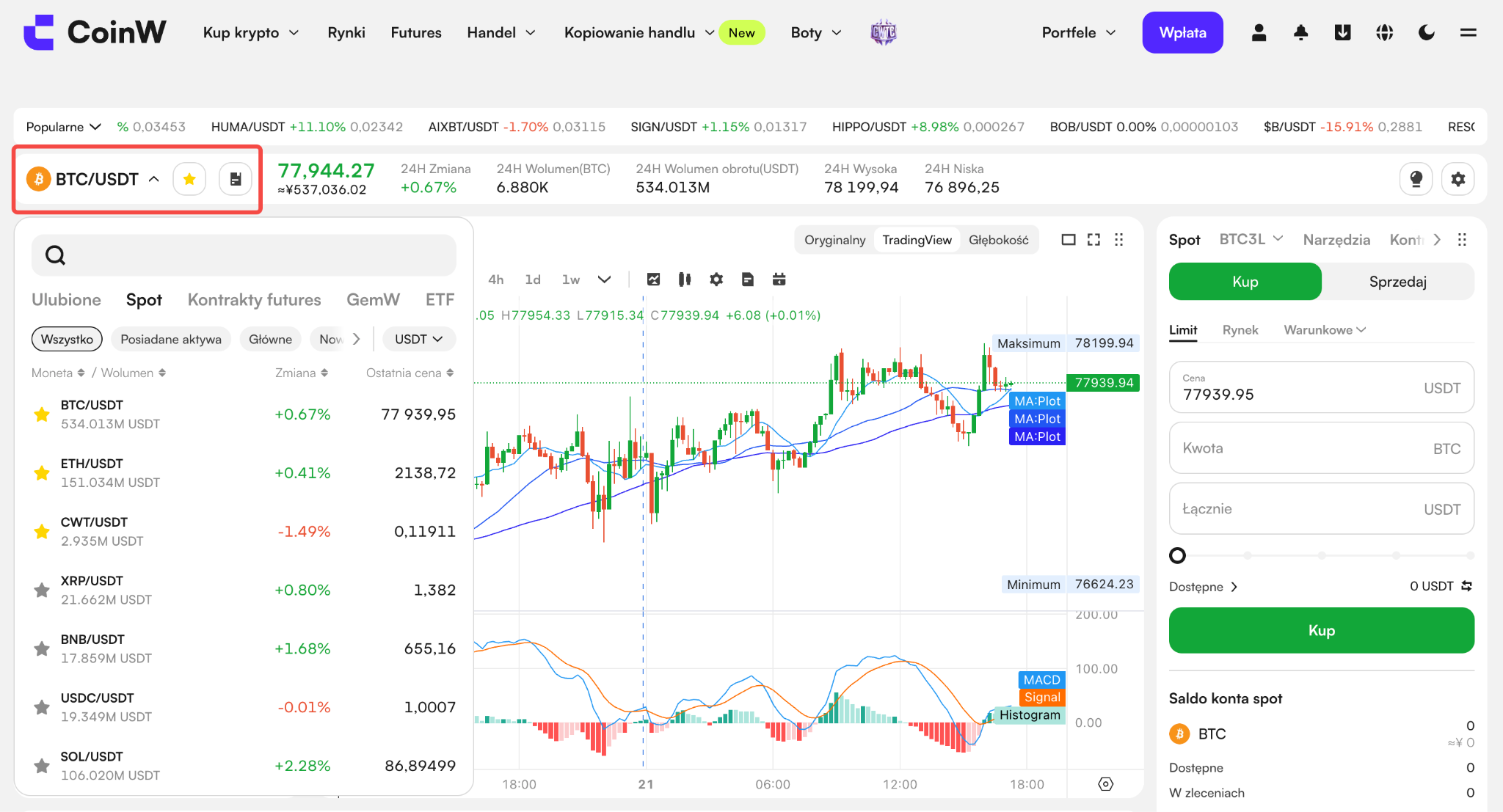The image size is (1503, 812).
Task: Unfavorite ETH/USDT with its star
Action: (42, 472)
